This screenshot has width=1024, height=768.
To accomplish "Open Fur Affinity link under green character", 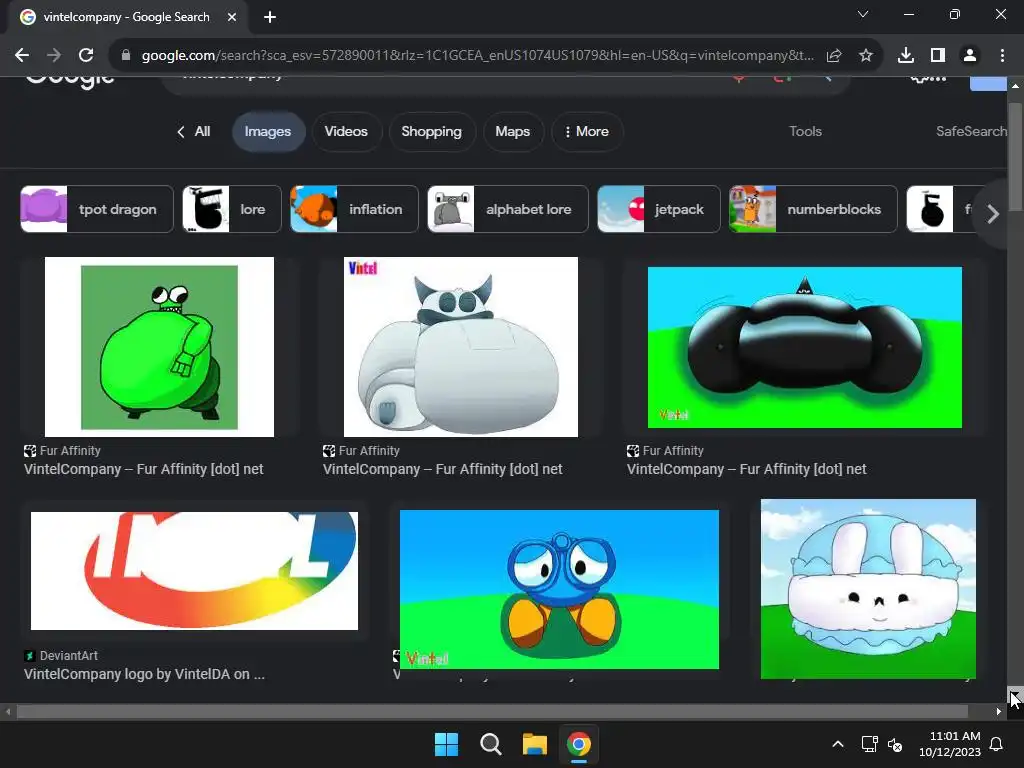I will (144, 469).
